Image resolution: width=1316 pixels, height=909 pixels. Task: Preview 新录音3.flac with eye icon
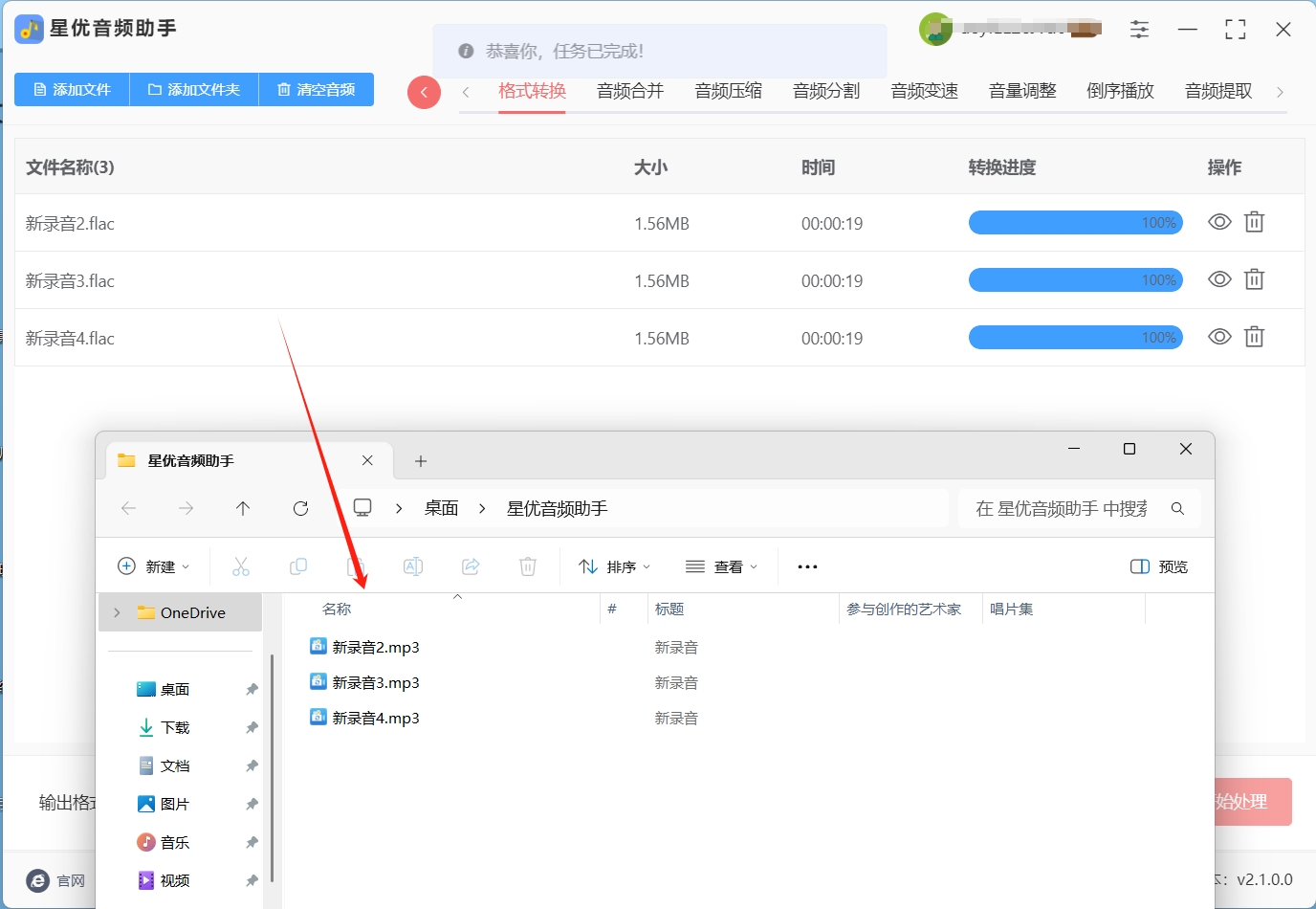pyautogui.click(x=1219, y=279)
